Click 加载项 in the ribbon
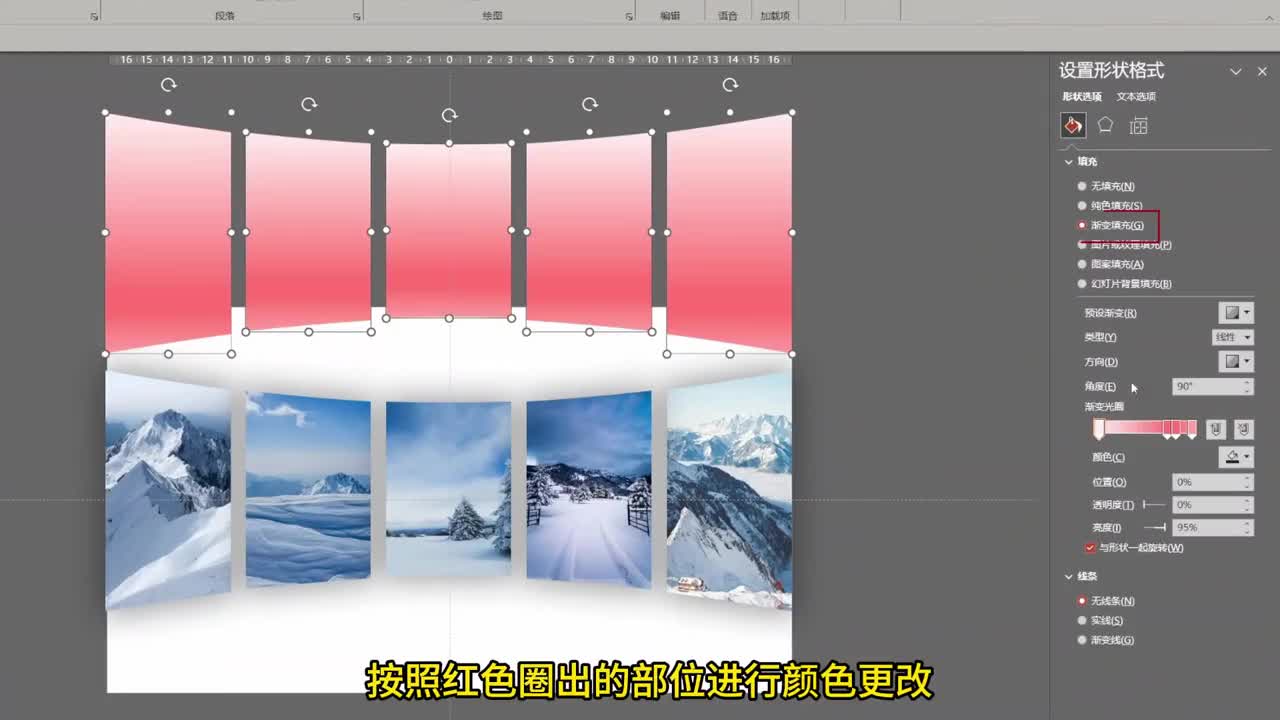This screenshot has height=720, width=1280. (775, 14)
